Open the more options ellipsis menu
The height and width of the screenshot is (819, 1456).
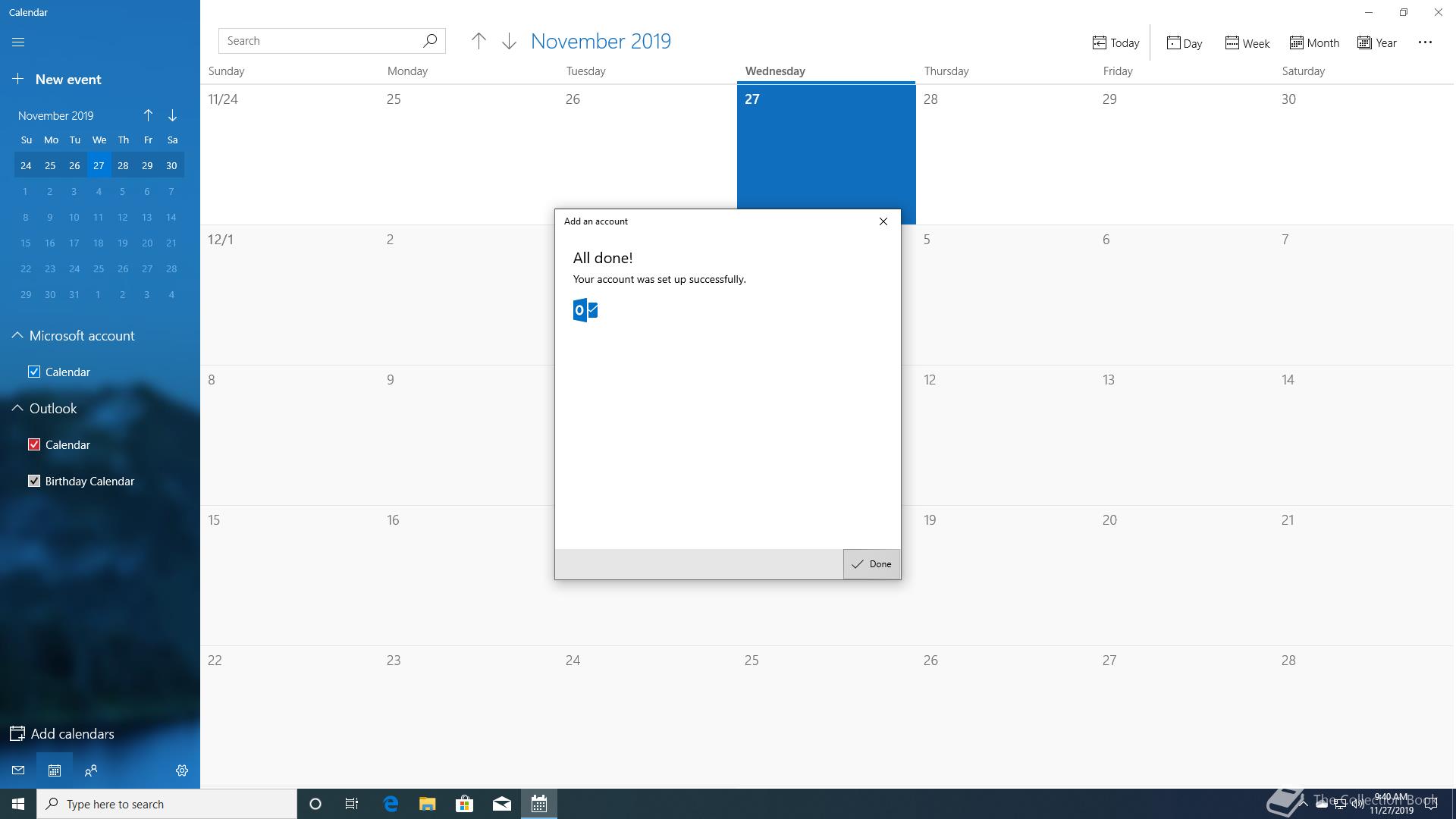[1425, 42]
